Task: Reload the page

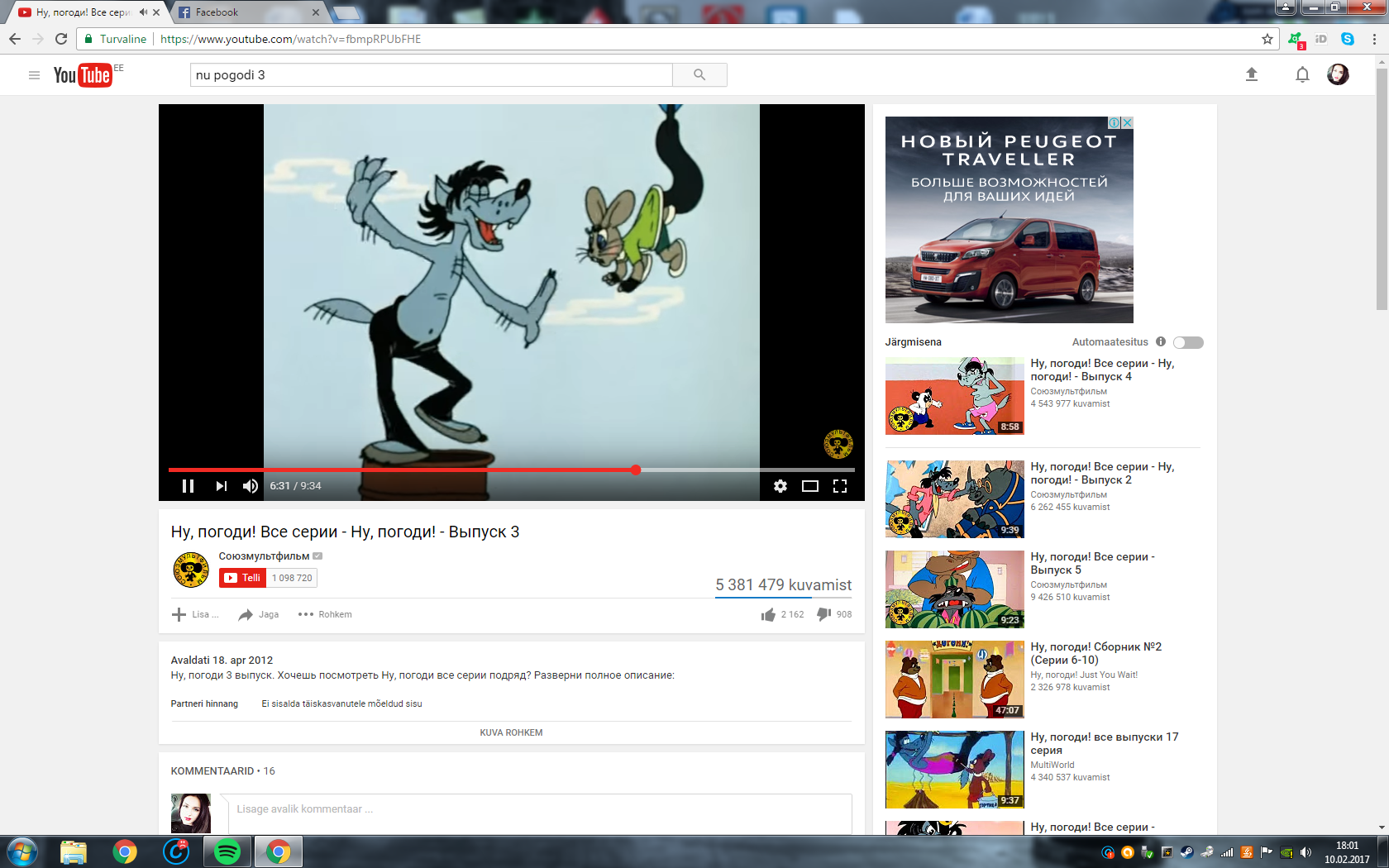Action: click(61, 39)
